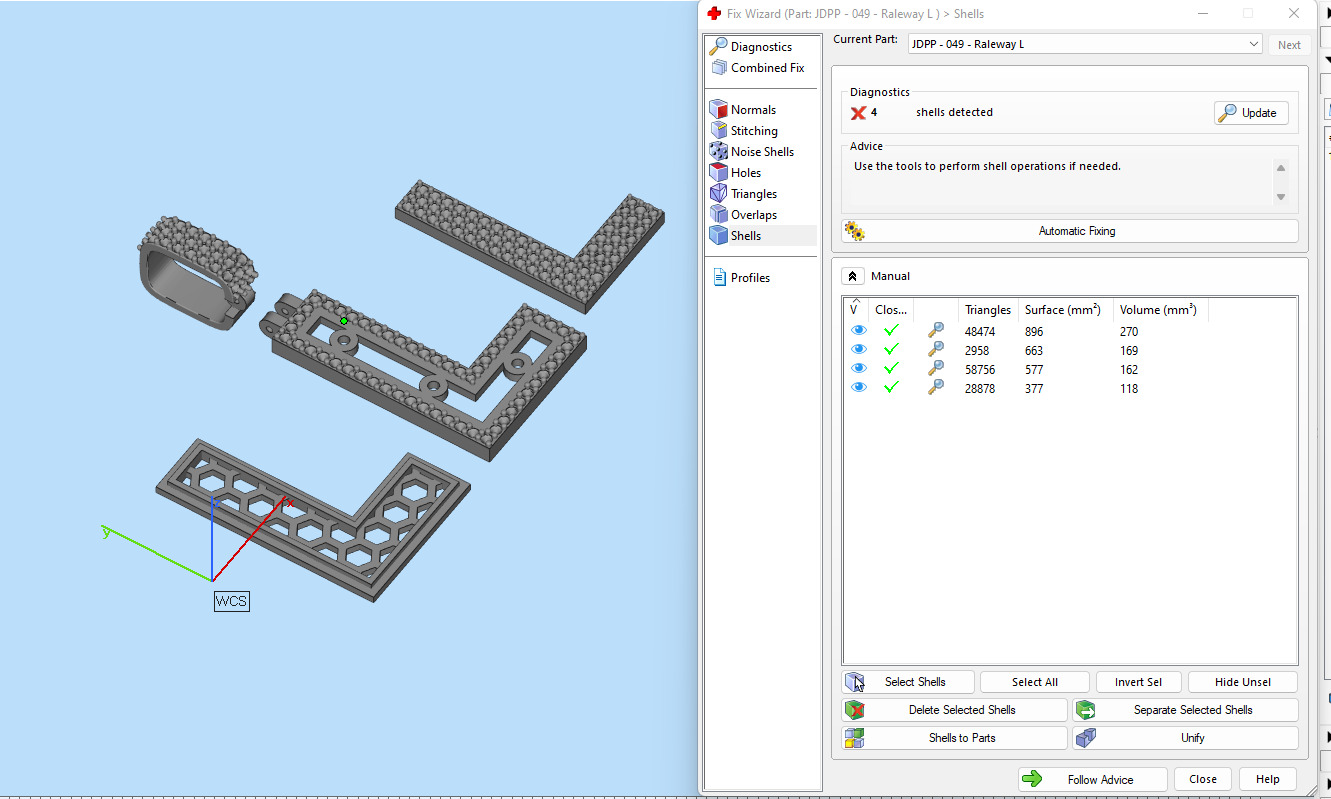Click the WCS label in the viewport
The width and height of the screenshot is (1331, 799).
coord(231,601)
